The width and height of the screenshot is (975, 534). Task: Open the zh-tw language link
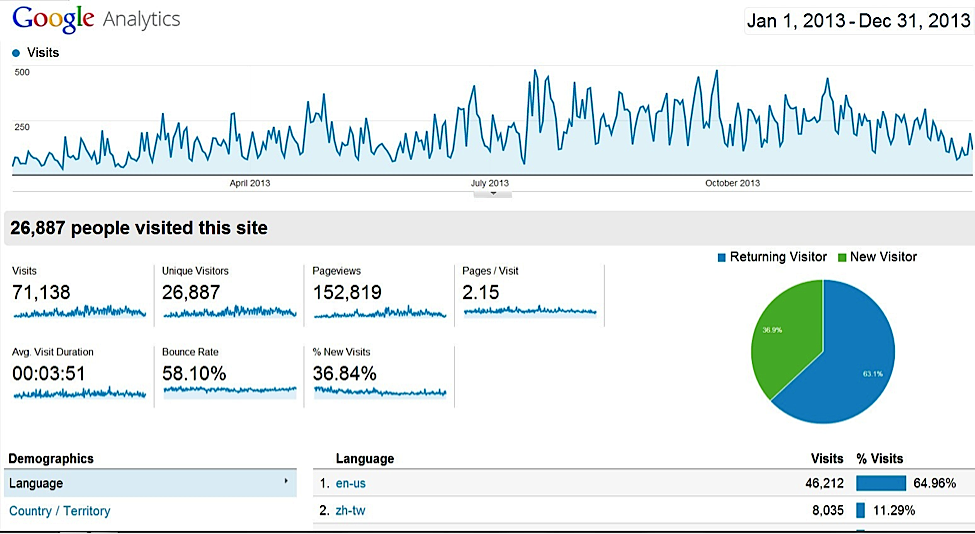point(349,511)
